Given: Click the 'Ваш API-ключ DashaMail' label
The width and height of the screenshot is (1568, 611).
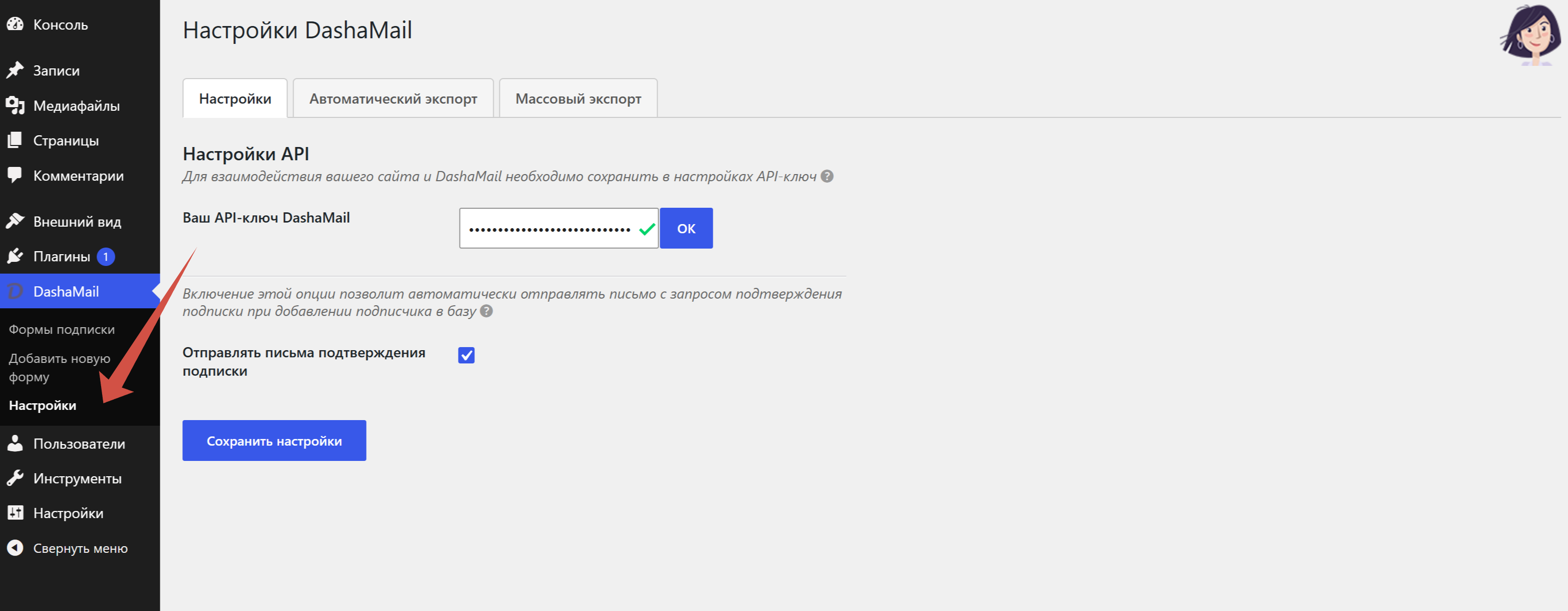Looking at the screenshot, I should tap(266, 218).
